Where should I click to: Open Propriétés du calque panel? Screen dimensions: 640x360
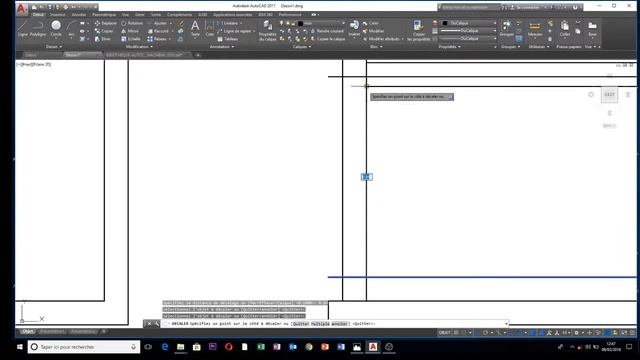click(268, 31)
